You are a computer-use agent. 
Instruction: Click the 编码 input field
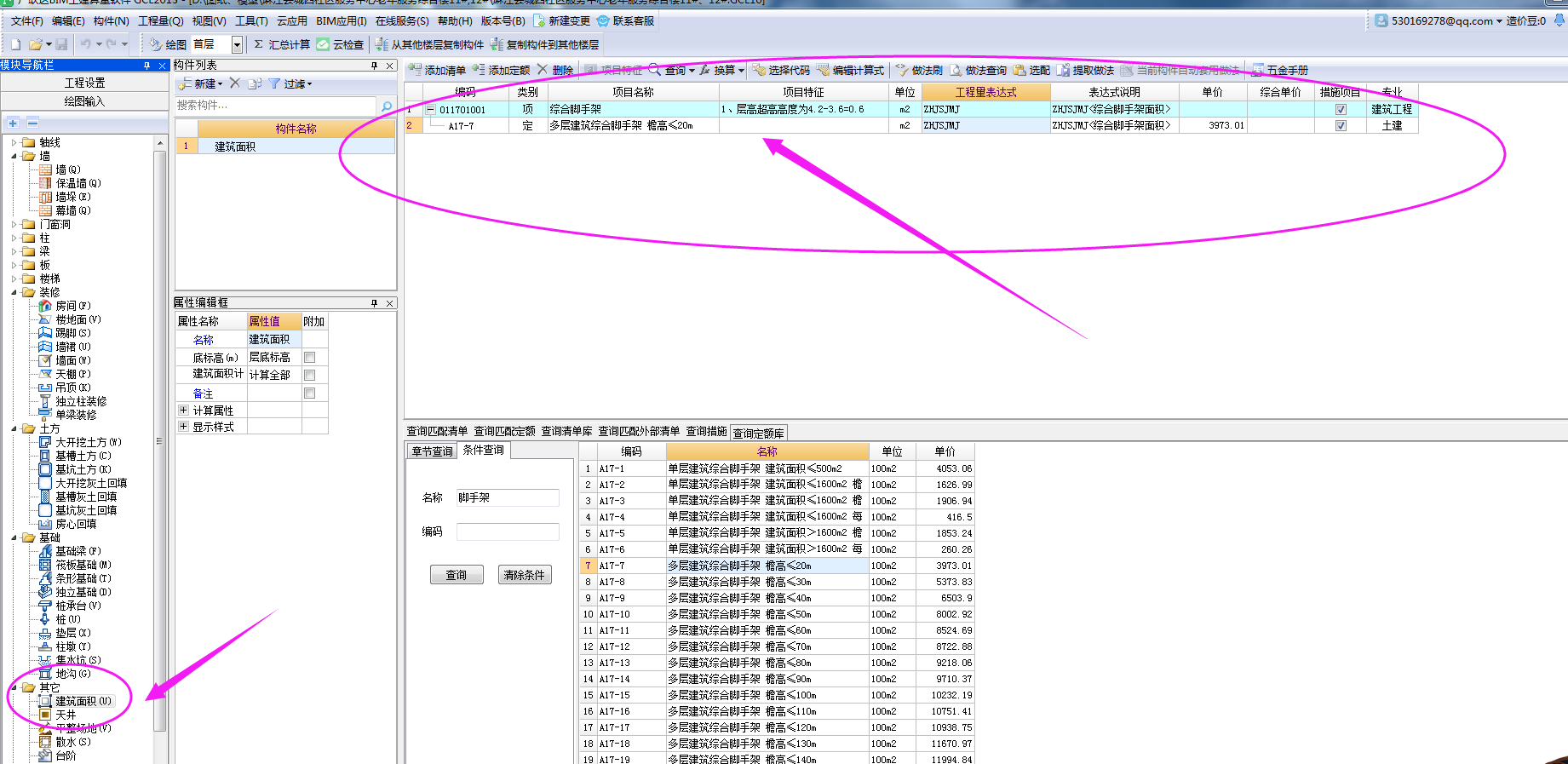[508, 531]
